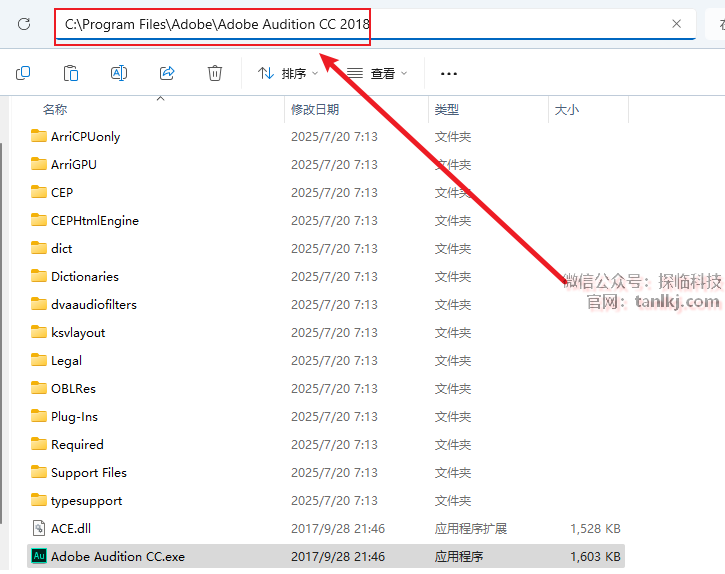The width and height of the screenshot is (725, 574).
Task: Open the three-dot more options menu
Action: pos(449,74)
